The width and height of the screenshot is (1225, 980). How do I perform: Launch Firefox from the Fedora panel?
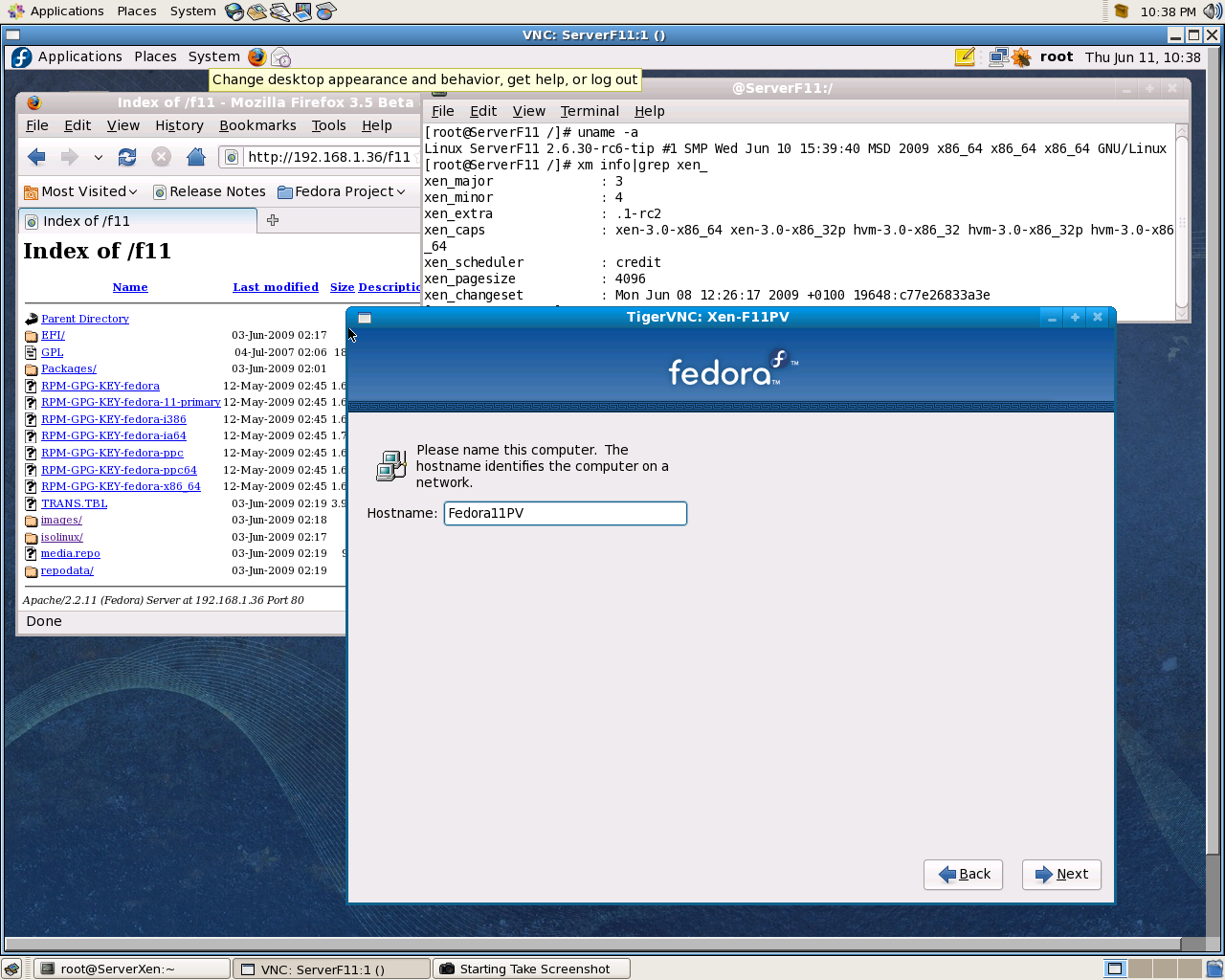coord(257,57)
